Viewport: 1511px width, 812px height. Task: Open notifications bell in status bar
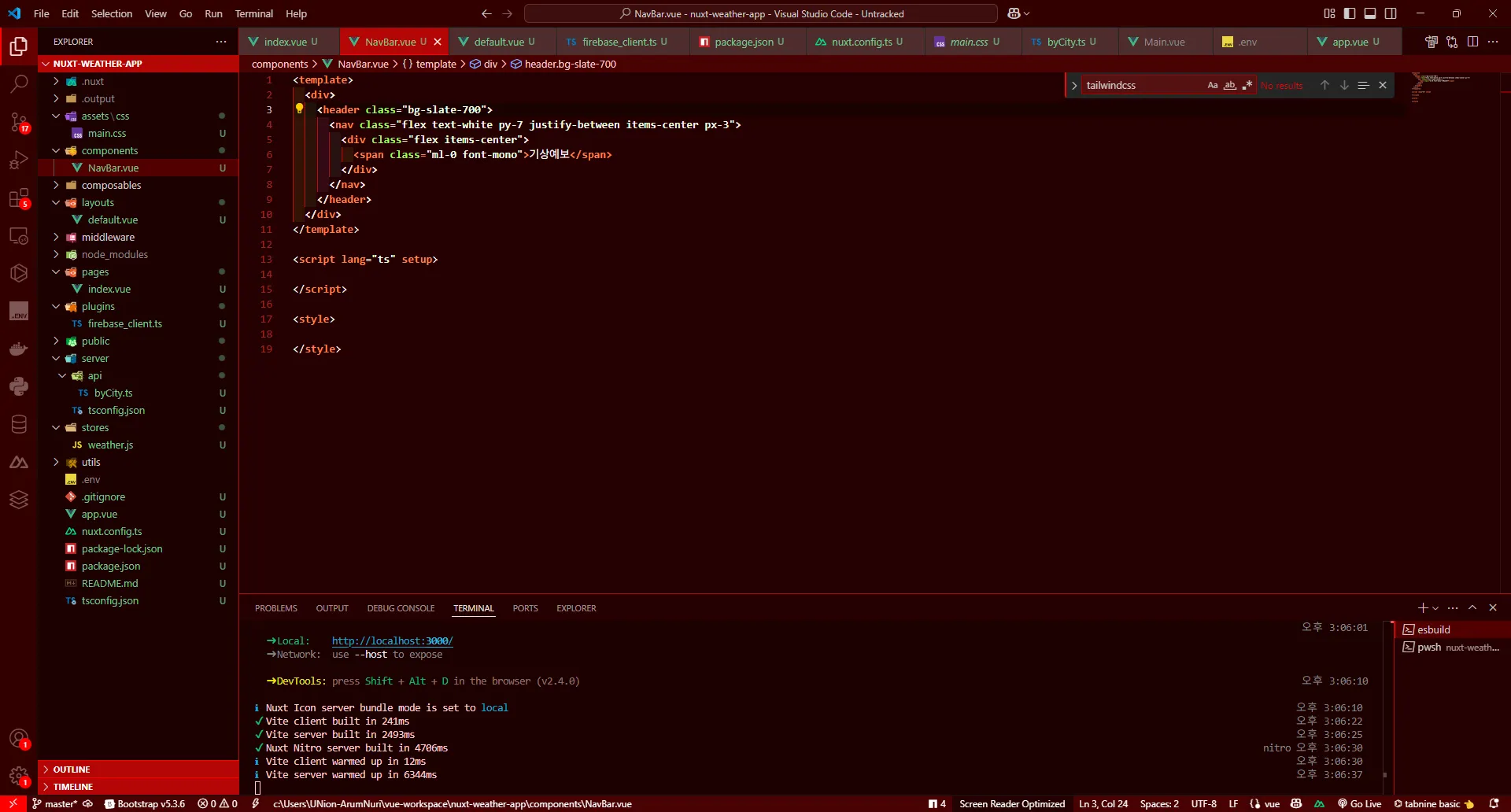point(1494,803)
